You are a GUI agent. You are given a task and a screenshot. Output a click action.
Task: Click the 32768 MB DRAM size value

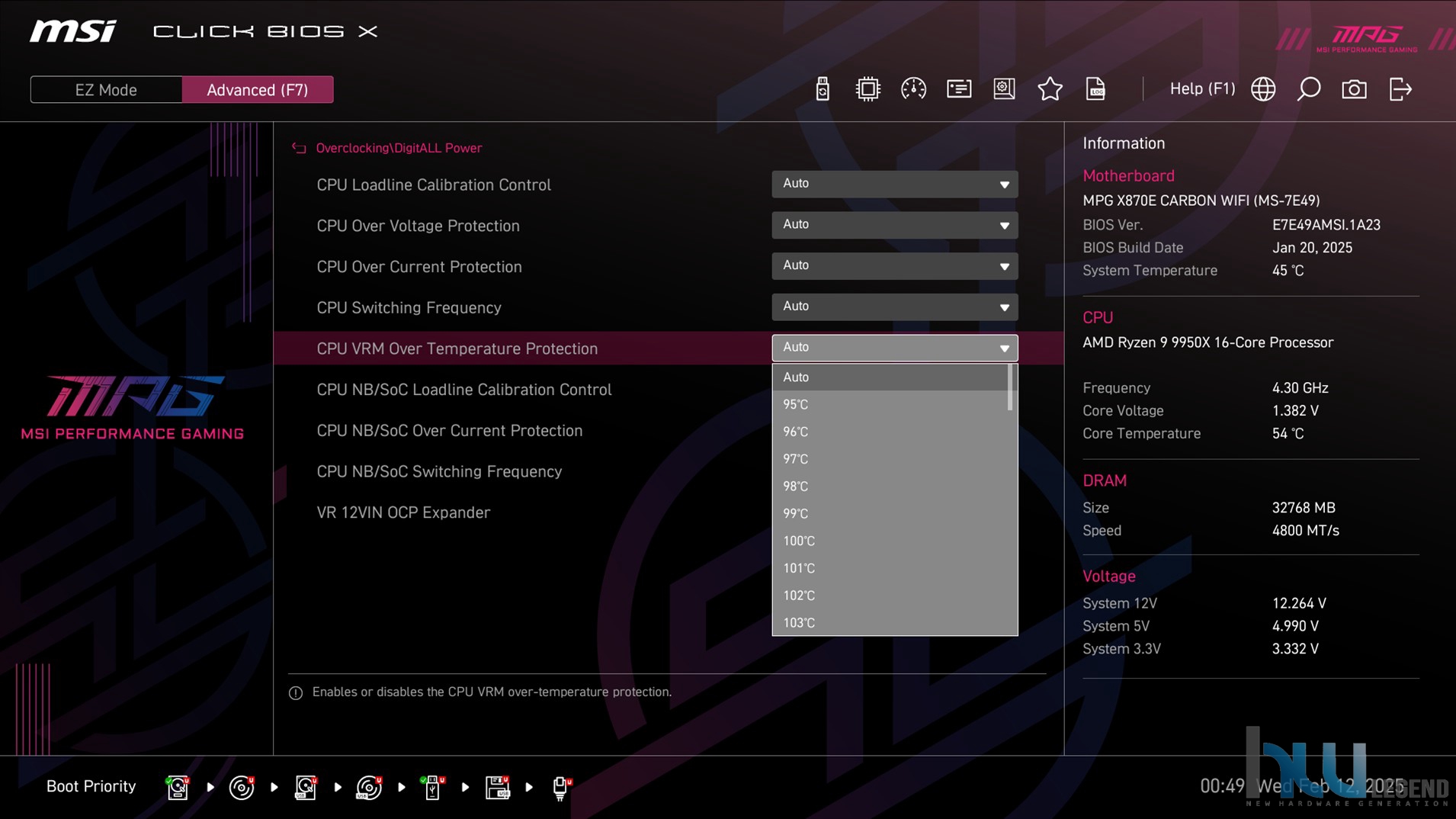tap(1304, 508)
